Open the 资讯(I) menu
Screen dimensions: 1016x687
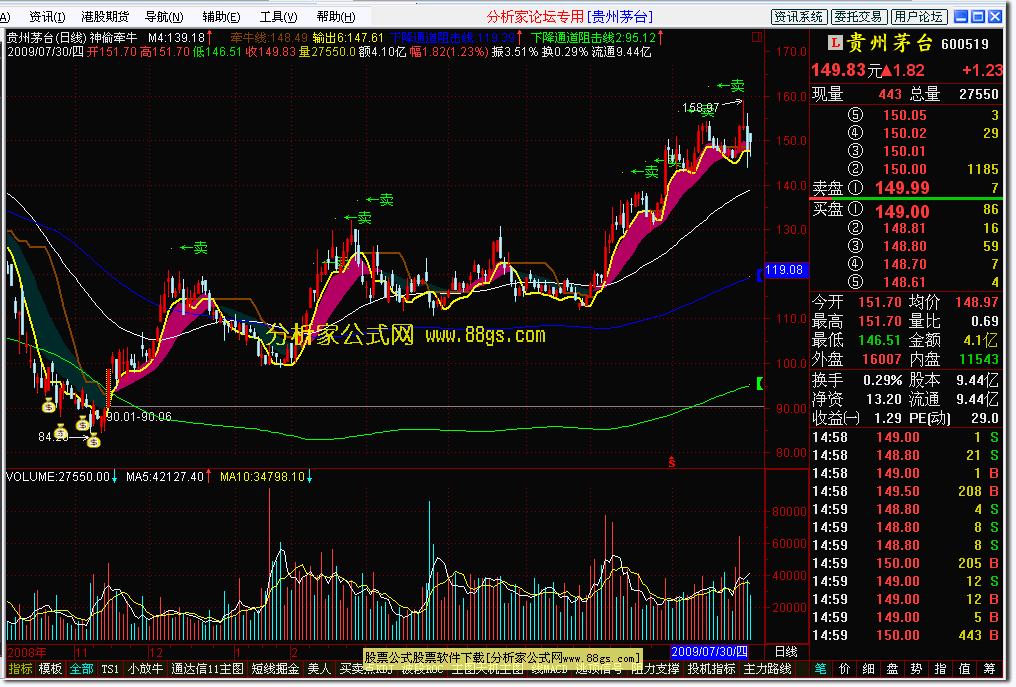pos(47,16)
